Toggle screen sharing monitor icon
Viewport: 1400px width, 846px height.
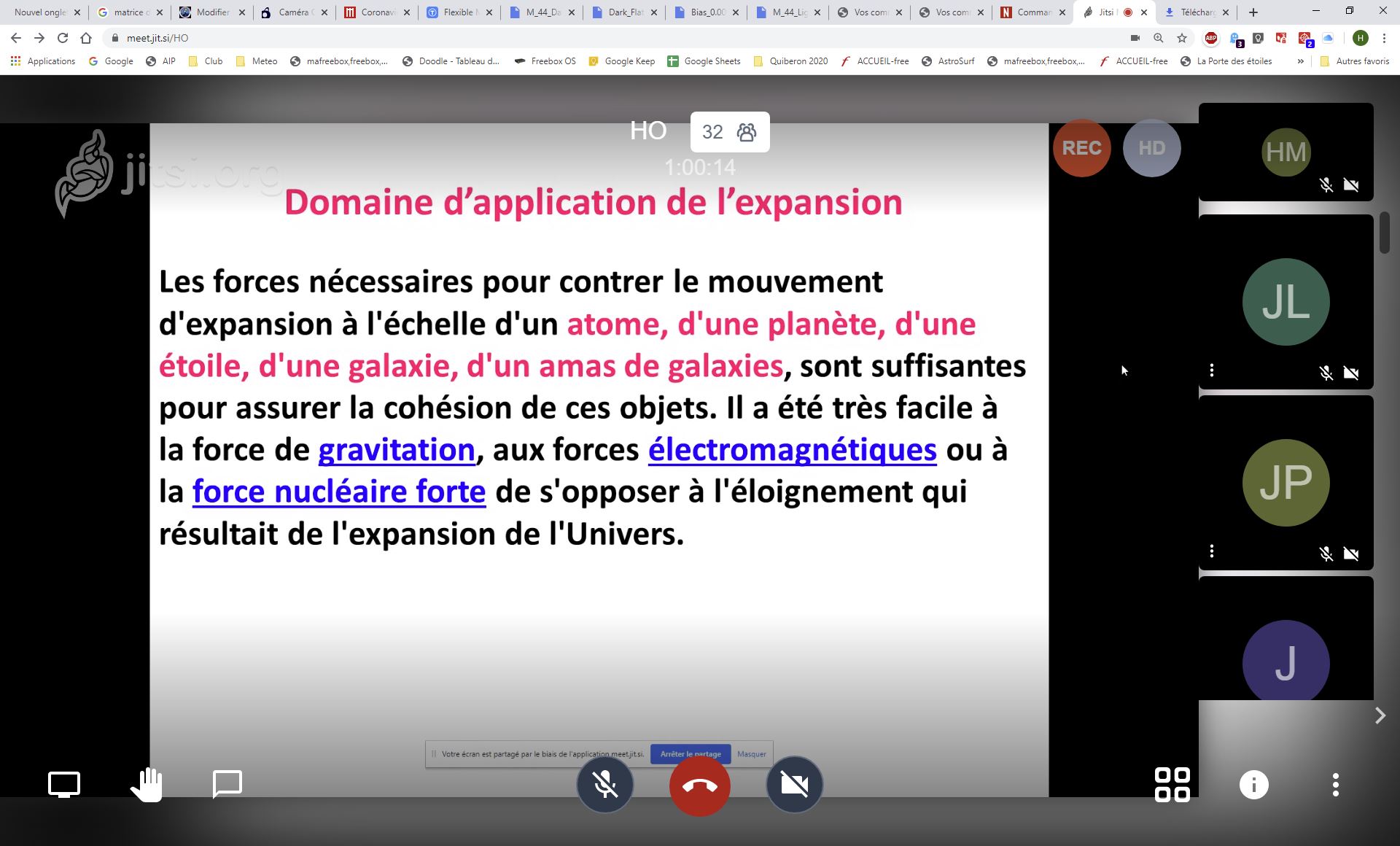point(64,785)
